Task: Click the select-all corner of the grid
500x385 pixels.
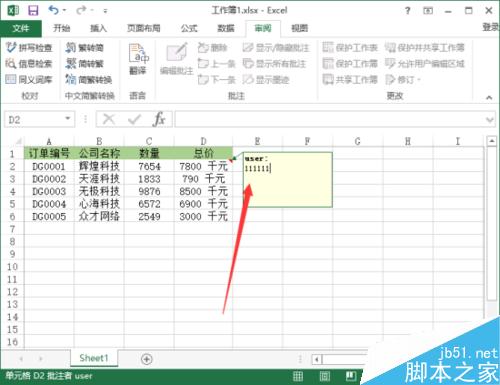Action: (18, 141)
